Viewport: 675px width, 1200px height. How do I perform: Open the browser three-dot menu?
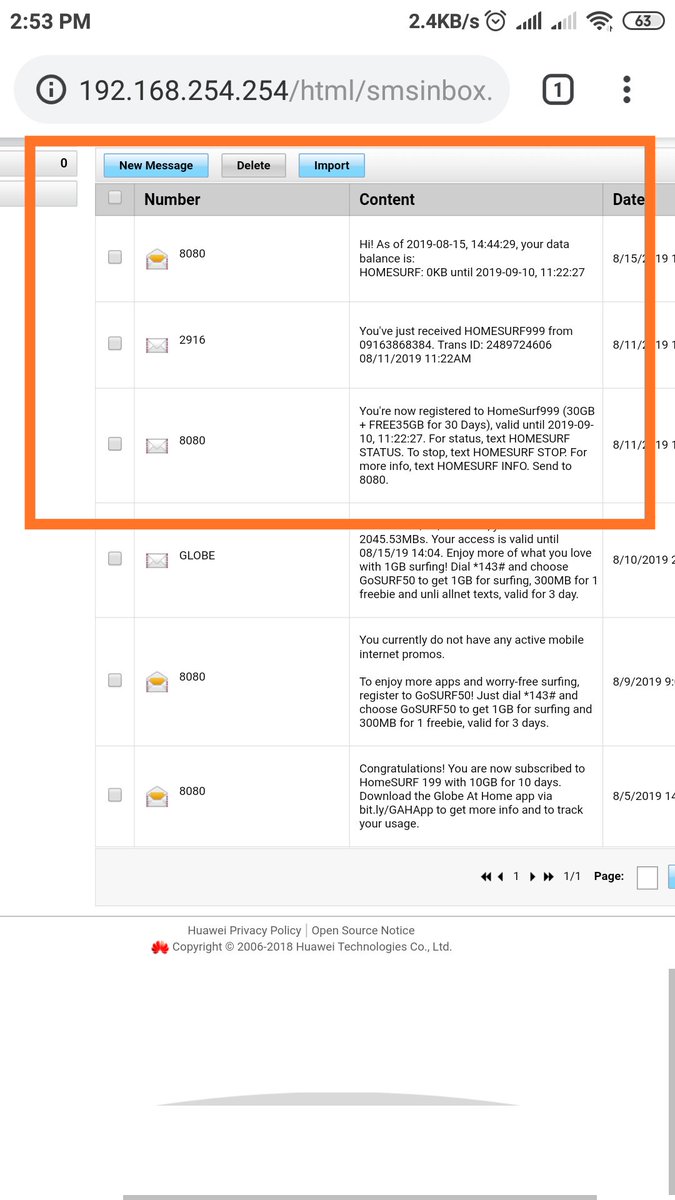tap(627, 90)
